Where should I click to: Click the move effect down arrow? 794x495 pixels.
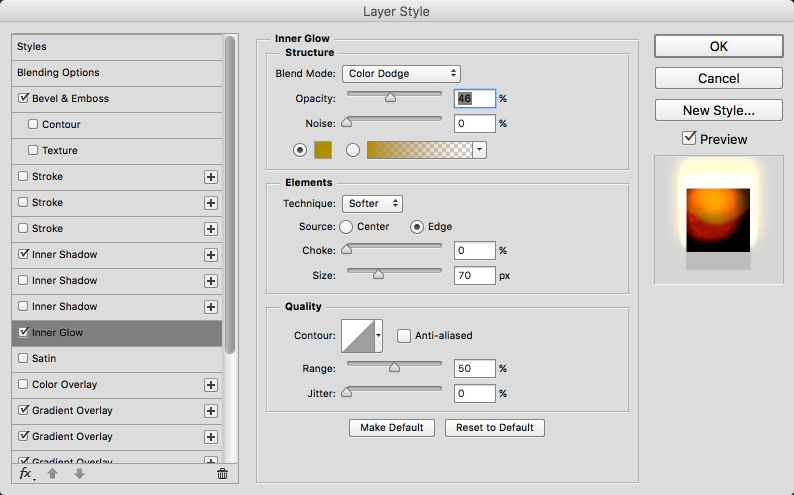pyautogui.click(x=79, y=473)
